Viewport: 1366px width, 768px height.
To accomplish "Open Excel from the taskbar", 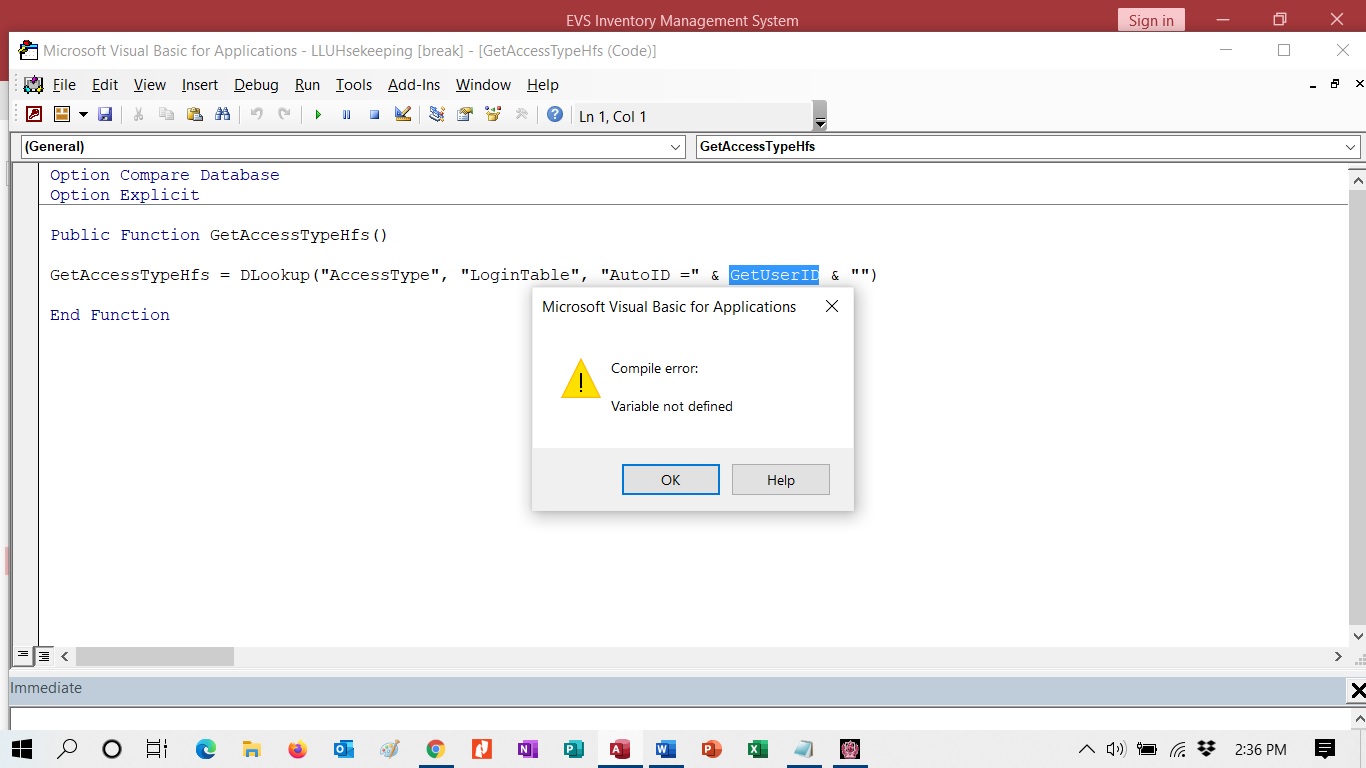I will [757, 748].
